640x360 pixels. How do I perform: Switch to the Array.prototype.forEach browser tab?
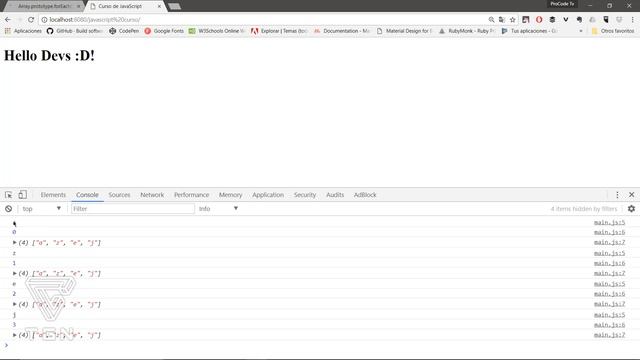pos(44,6)
